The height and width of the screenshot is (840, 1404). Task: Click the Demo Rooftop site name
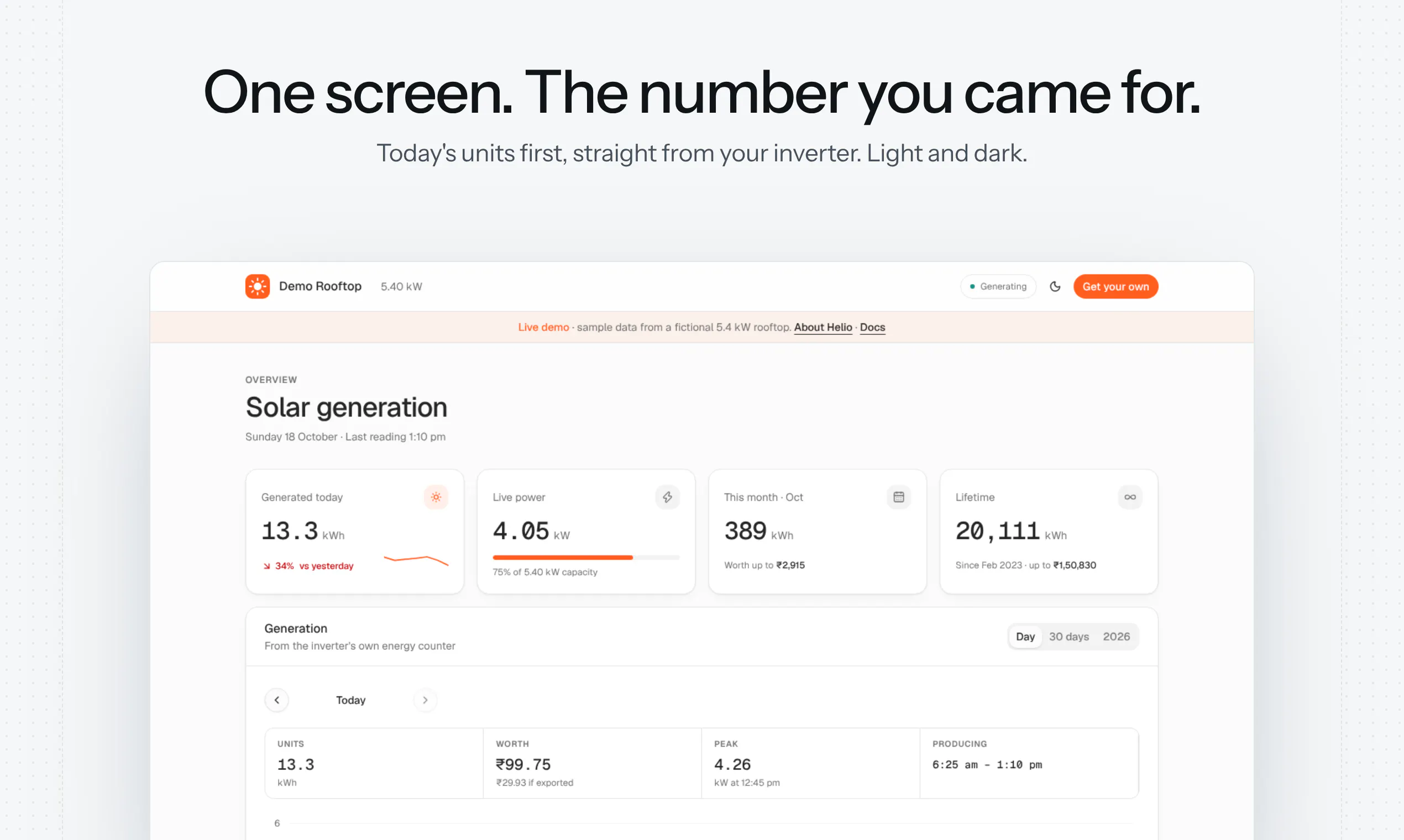pyautogui.click(x=320, y=286)
